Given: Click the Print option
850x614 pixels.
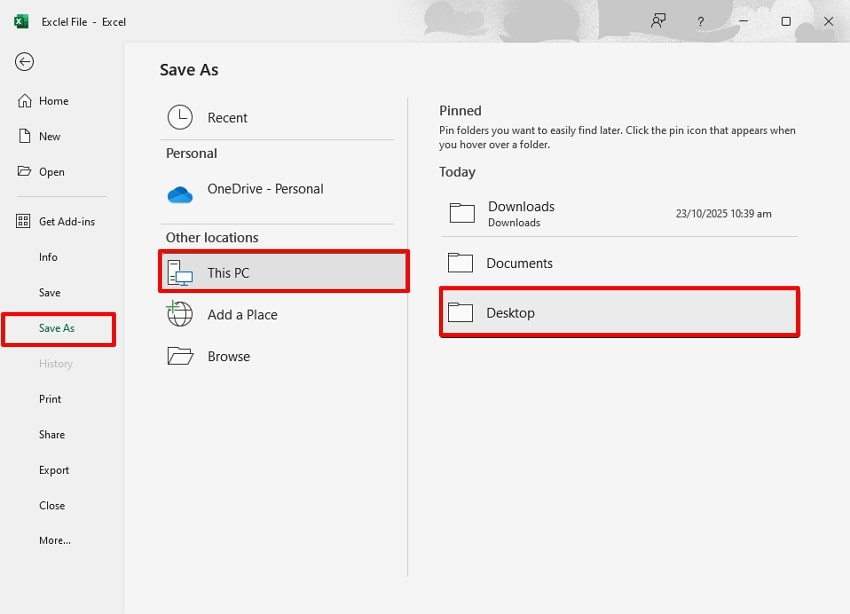Looking at the screenshot, I should 50,399.
